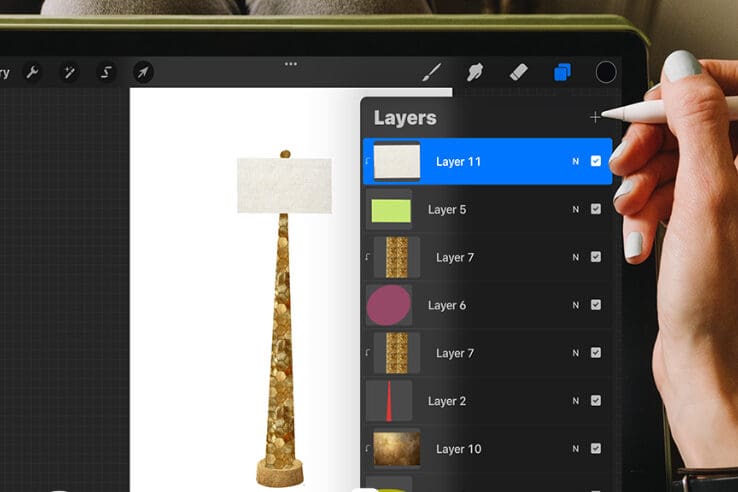Open blend mode N for Layer 7 below Layer 5
The height and width of the screenshot is (492, 738).
pos(576,258)
